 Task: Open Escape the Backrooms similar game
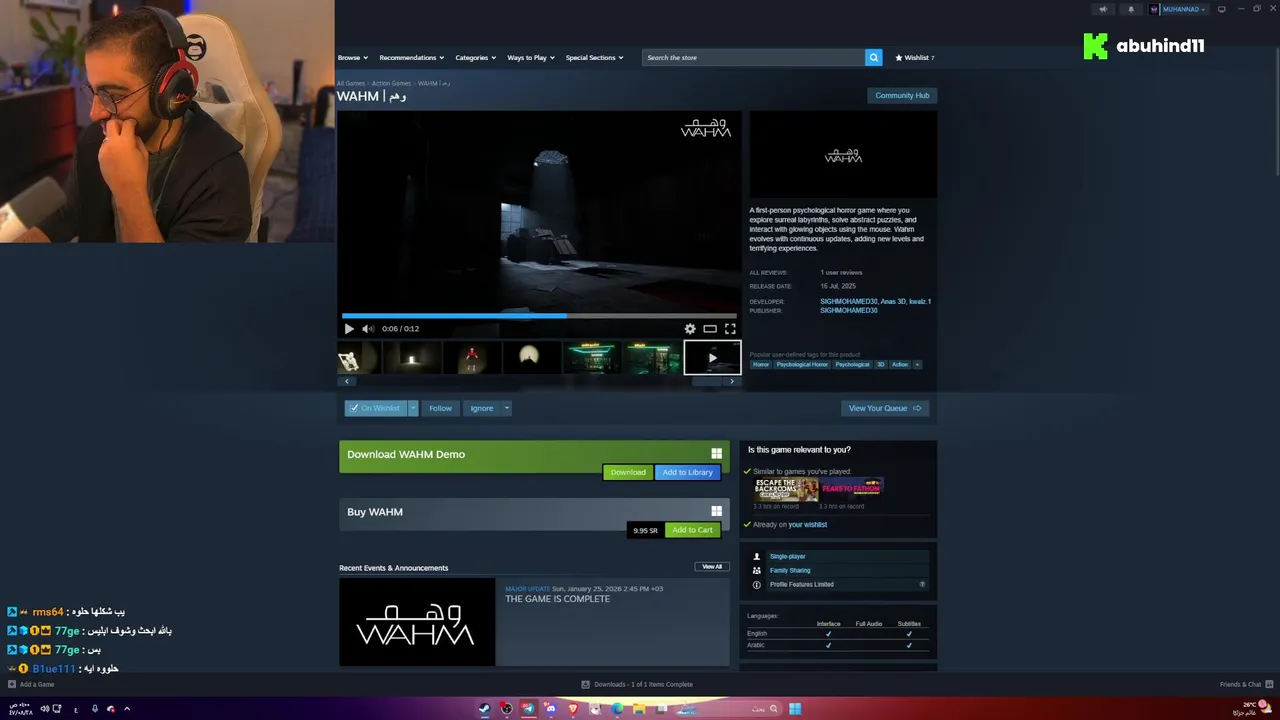(786, 490)
